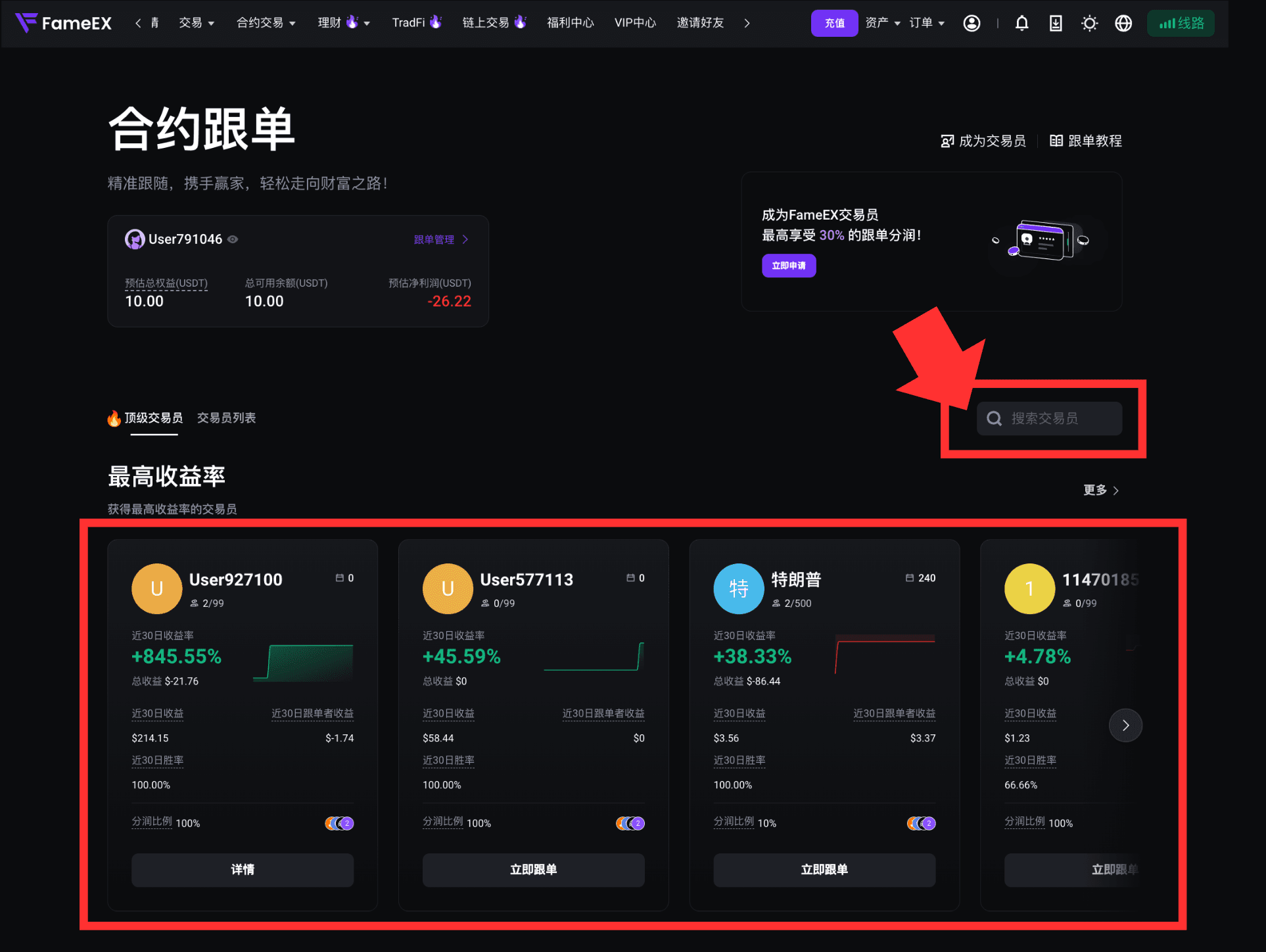Expand the 交易 dropdown menu
The width and height of the screenshot is (1266, 952).
197,23
